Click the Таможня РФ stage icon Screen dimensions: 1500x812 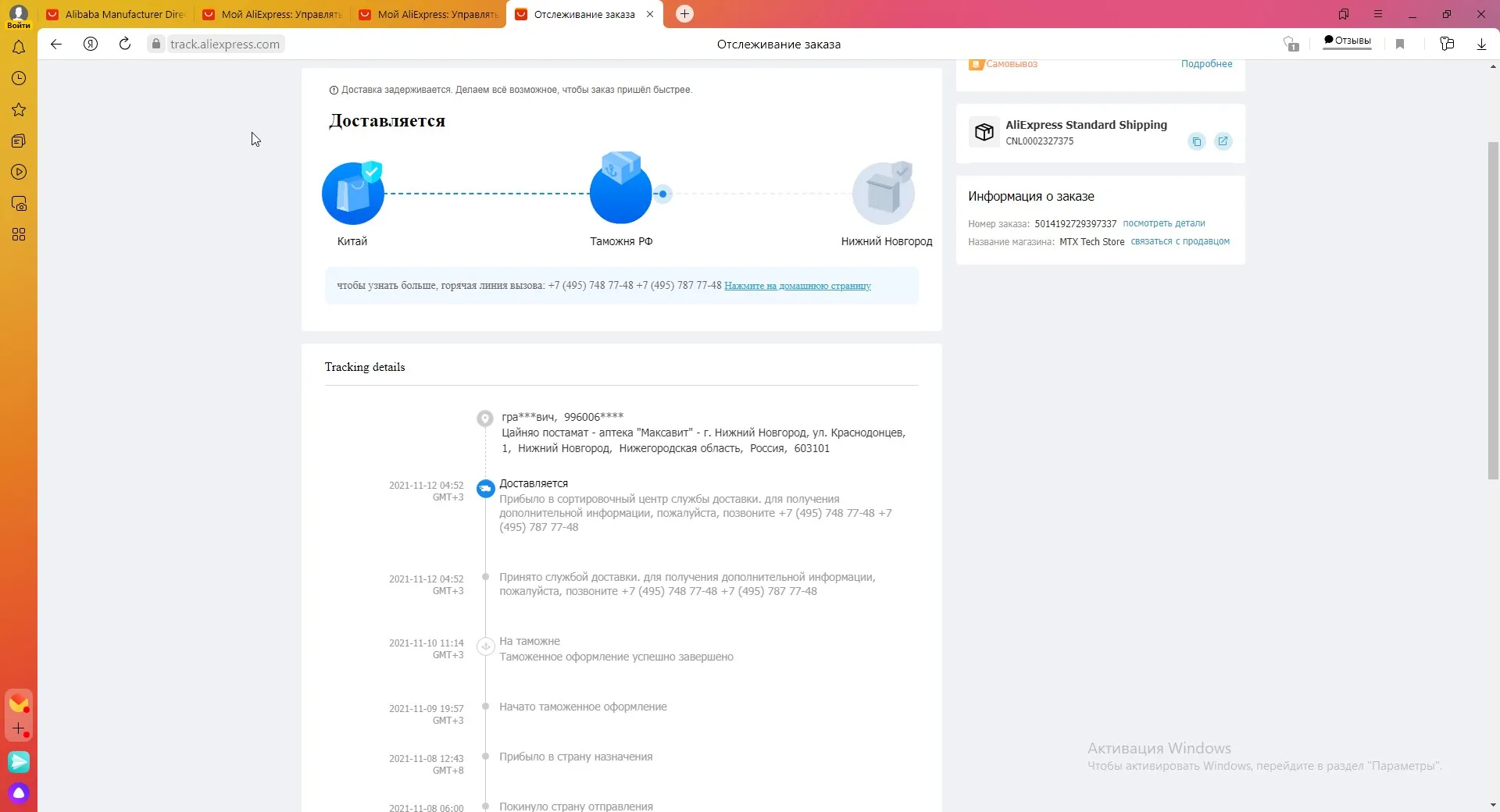(x=621, y=188)
